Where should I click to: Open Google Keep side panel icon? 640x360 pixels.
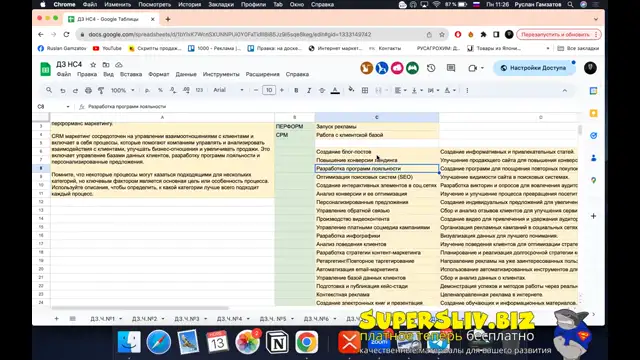point(593,113)
